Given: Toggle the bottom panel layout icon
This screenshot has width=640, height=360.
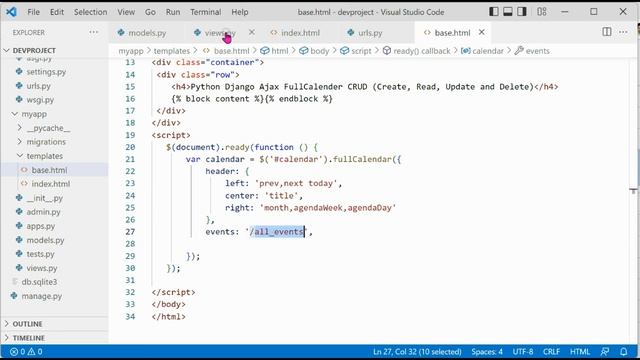Looking at the screenshot, I should [x=507, y=12].
